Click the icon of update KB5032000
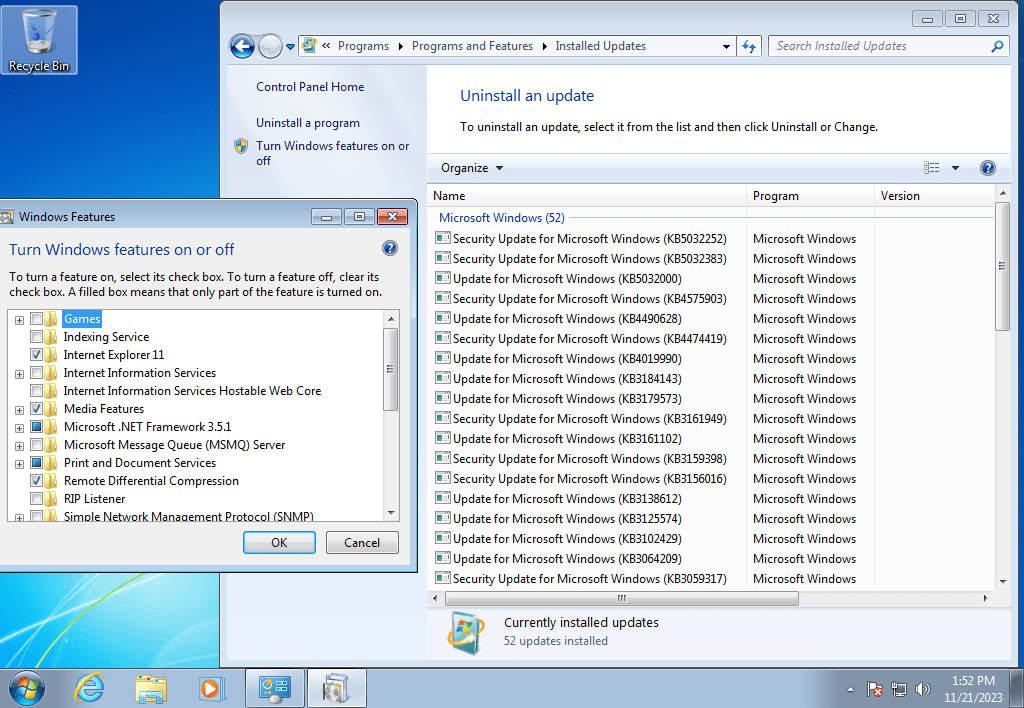Viewport: 1024px width, 708px height. pyautogui.click(x=443, y=278)
